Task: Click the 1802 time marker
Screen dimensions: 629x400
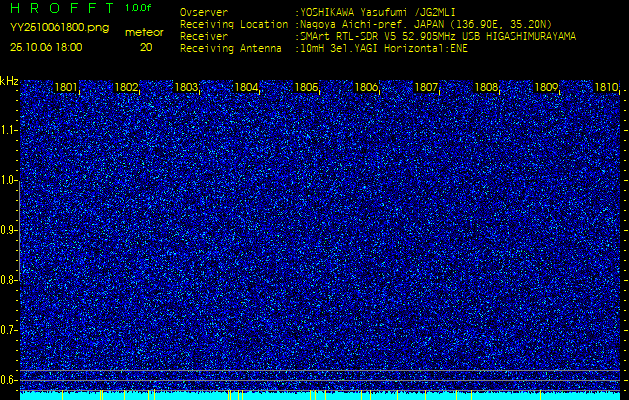Action: 126,87
